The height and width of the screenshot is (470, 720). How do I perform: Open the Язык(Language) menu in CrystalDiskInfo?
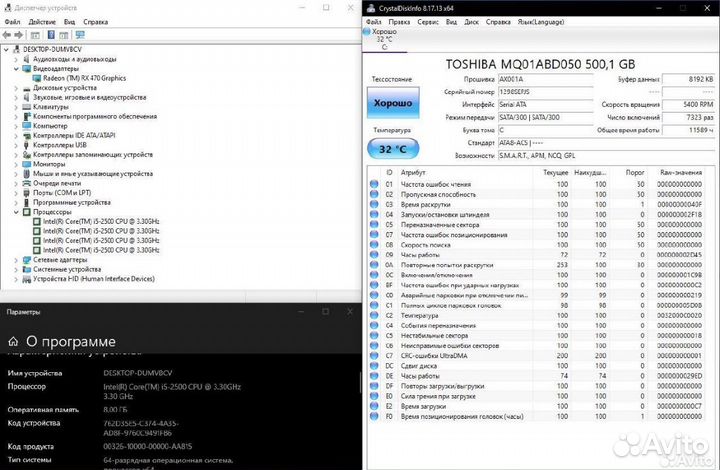coord(541,22)
